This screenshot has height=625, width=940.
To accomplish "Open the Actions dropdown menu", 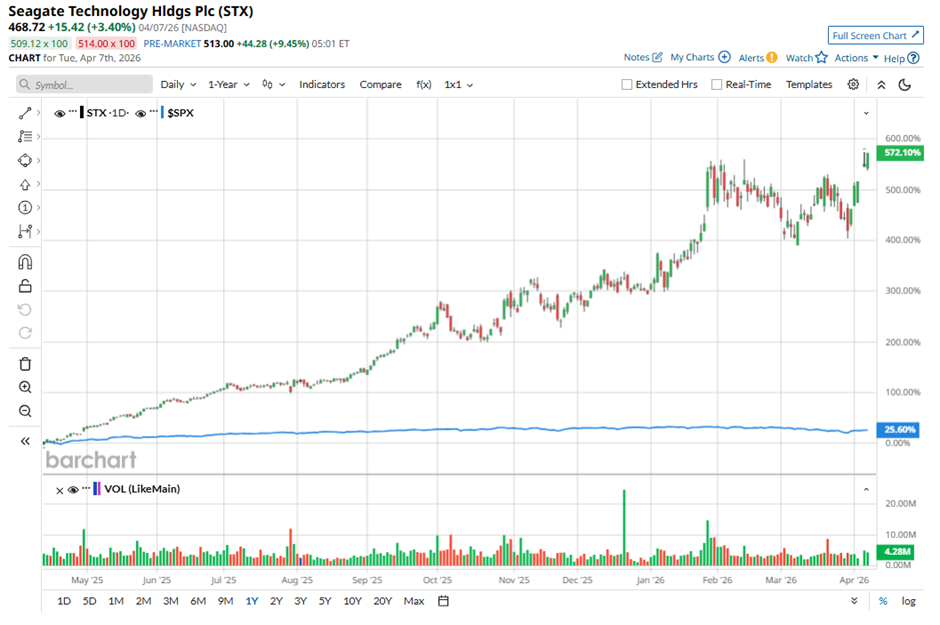I will [856, 58].
